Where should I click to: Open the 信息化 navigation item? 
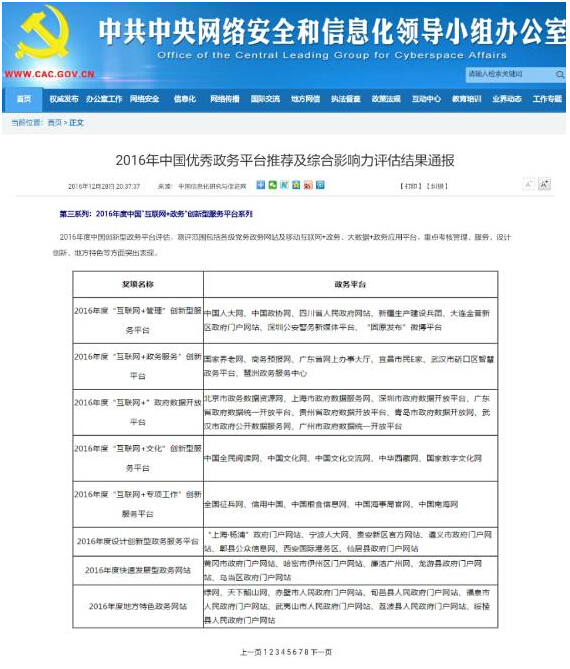185,99
